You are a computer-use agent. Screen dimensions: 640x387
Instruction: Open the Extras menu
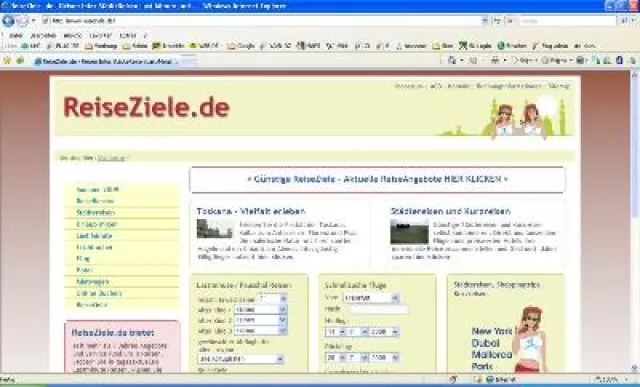128,36
